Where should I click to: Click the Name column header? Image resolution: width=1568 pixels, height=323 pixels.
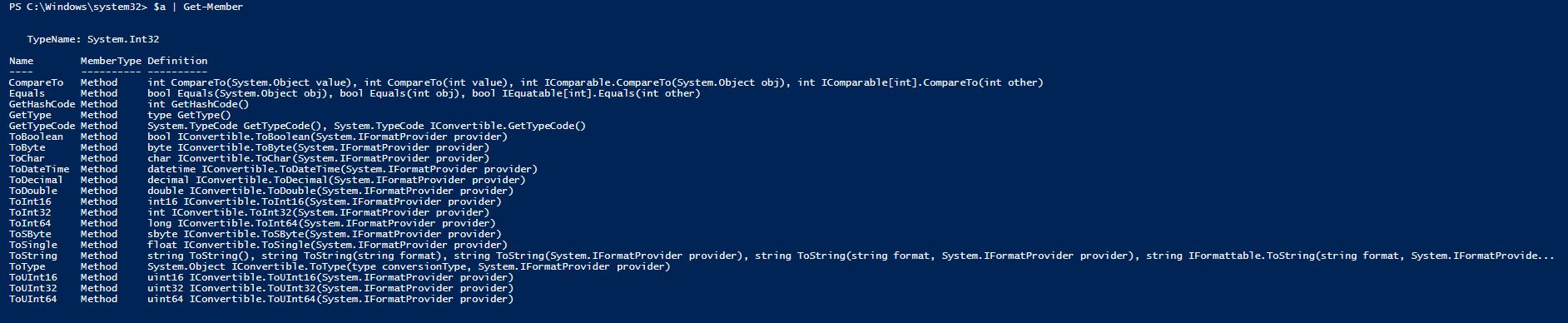tap(22, 61)
